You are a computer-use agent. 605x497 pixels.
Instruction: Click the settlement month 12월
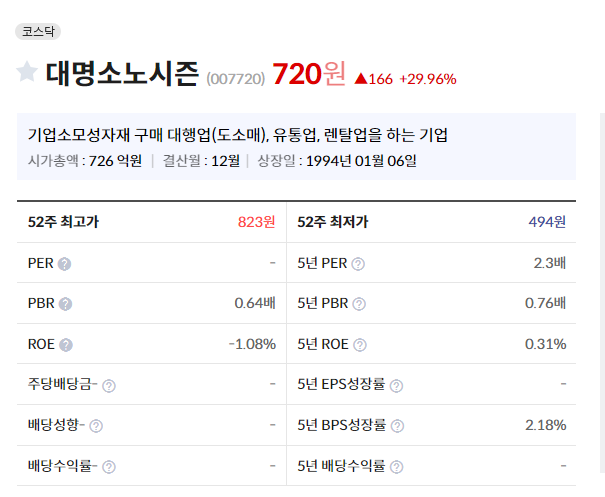click(x=225, y=161)
